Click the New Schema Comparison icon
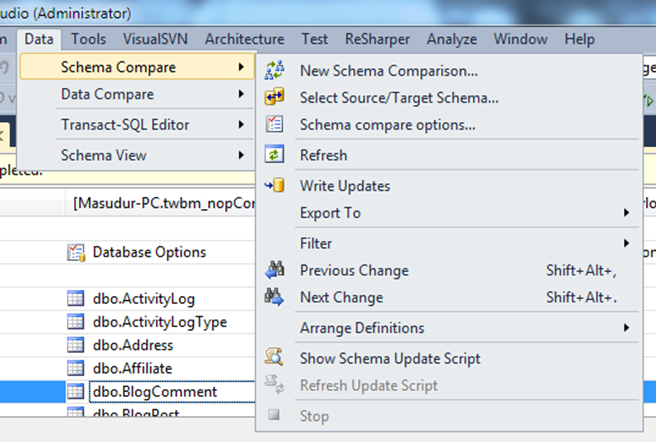The height and width of the screenshot is (442, 656). point(273,71)
